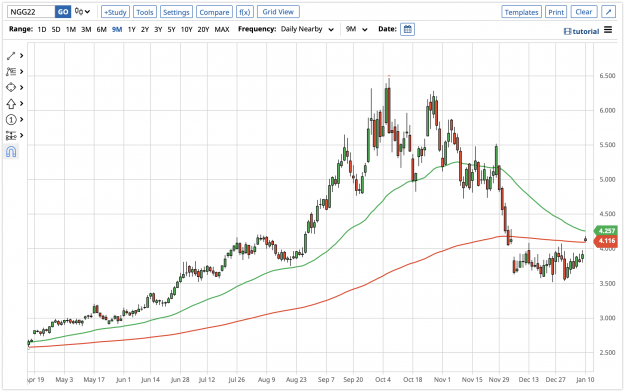The height and width of the screenshot is (392, 625).
Task: Set range to 20Y
Action: click(203, 29)
